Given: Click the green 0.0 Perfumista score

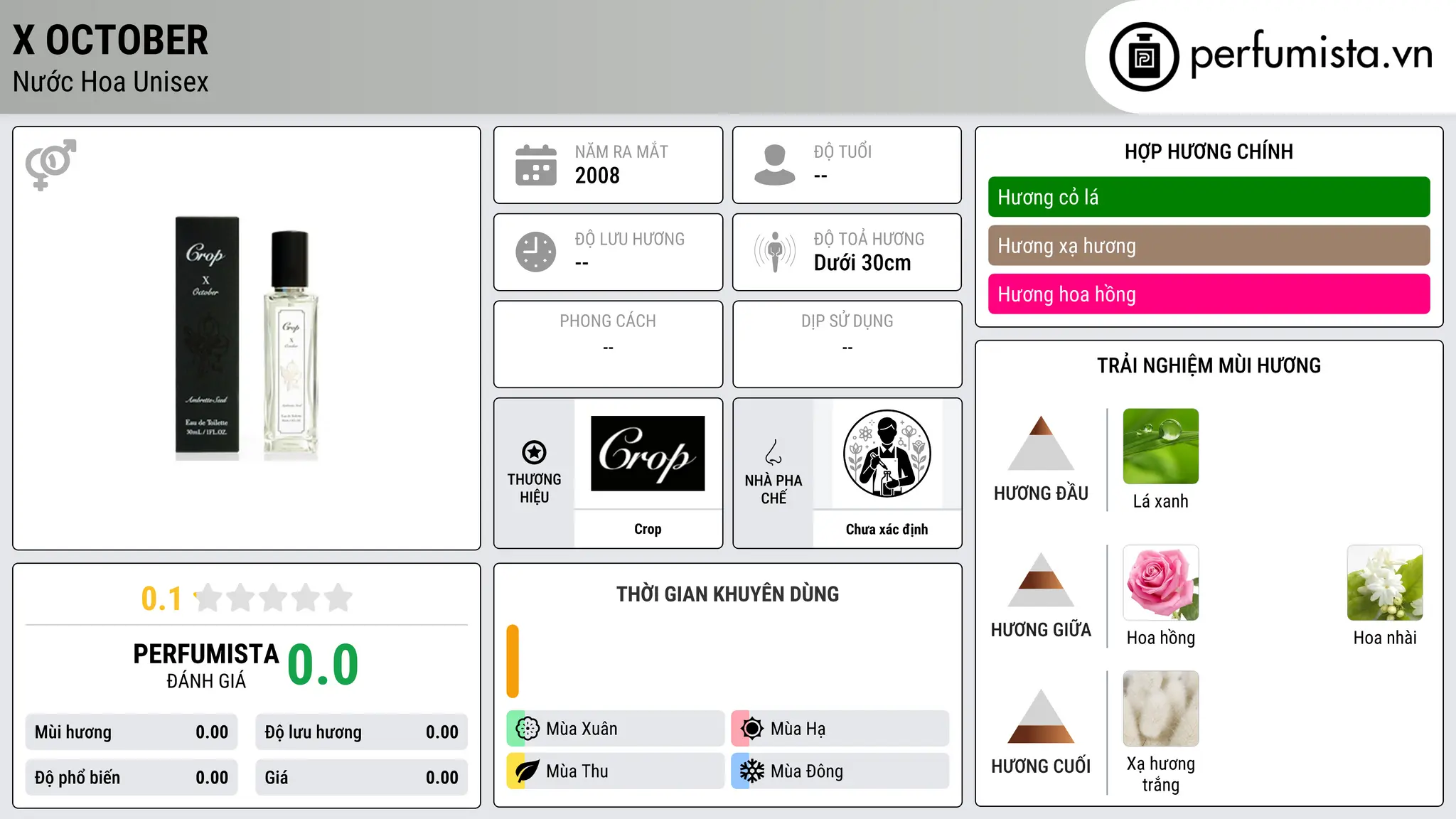Looking at the screenshot, I should point(323,665).
